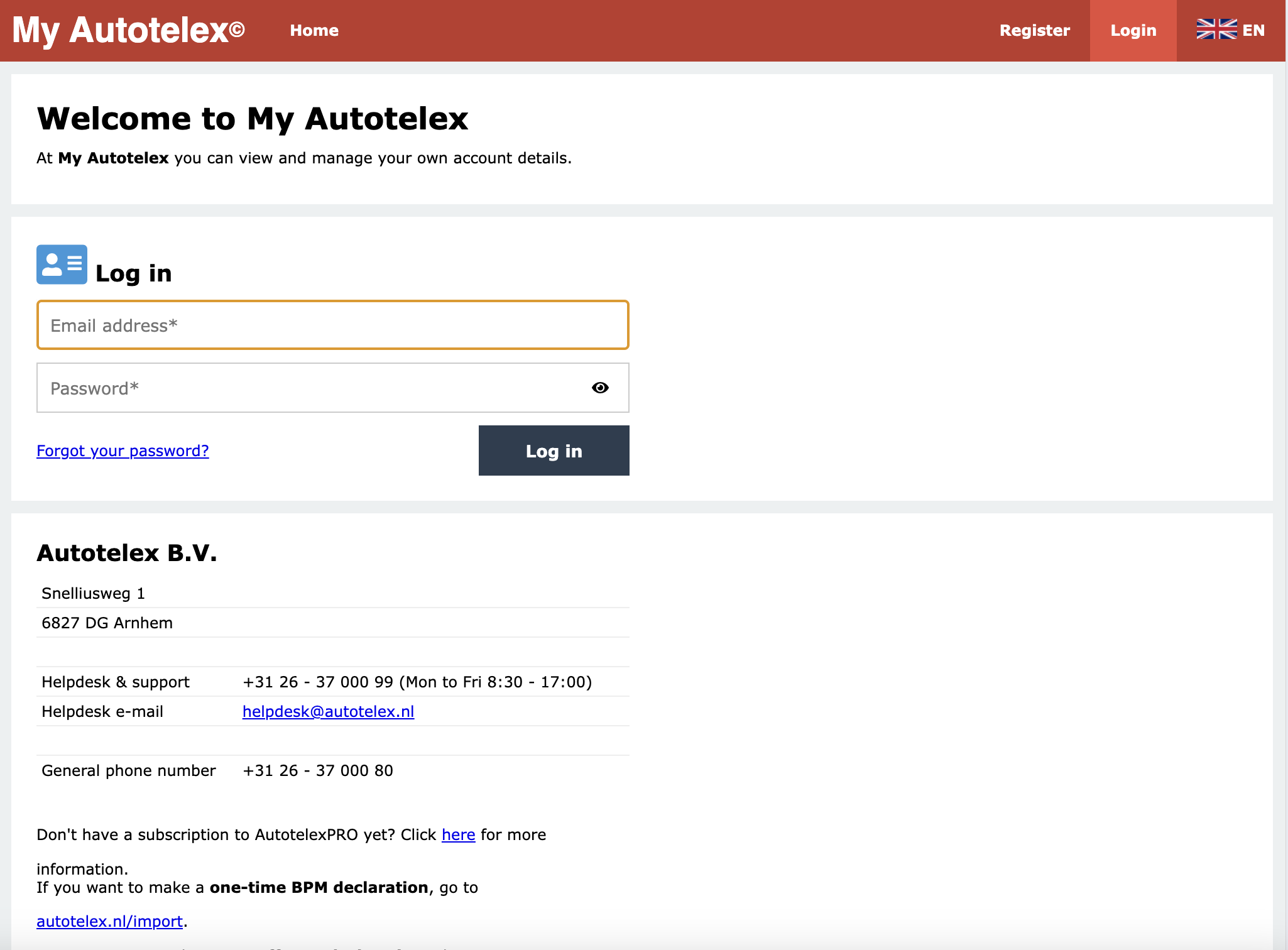Click the helpdesk@autotelex.nl email link
Viewport: 1288px width, 950px height.
click(328, 711)
